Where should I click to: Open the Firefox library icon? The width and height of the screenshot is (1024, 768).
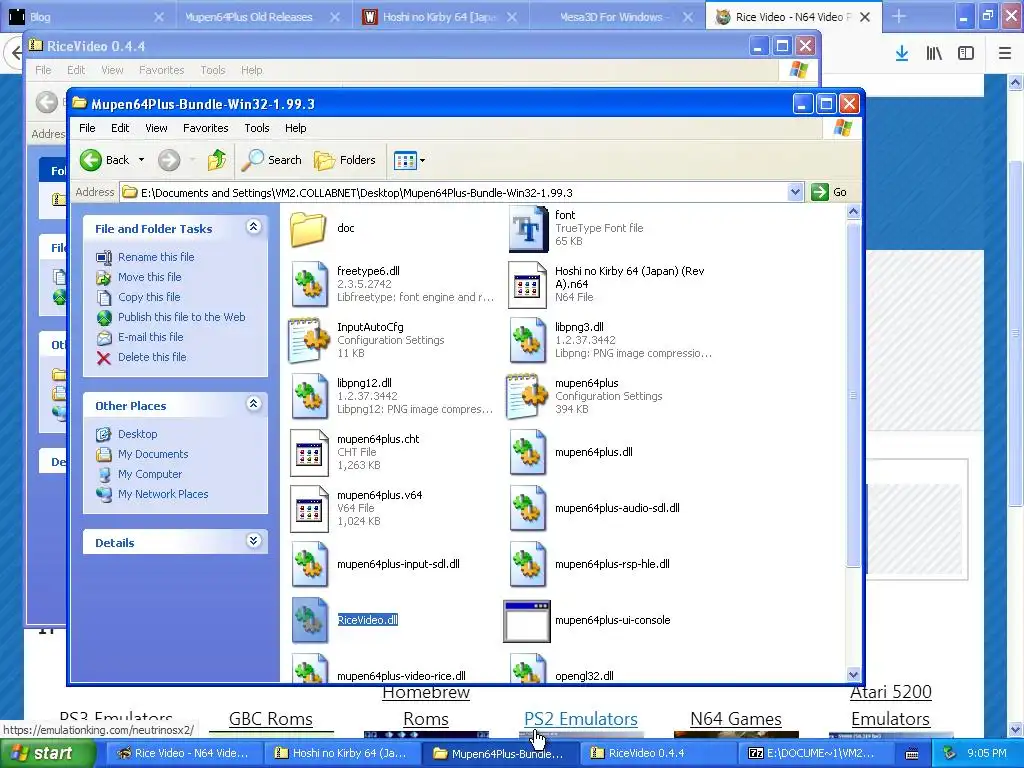[934, 54]
